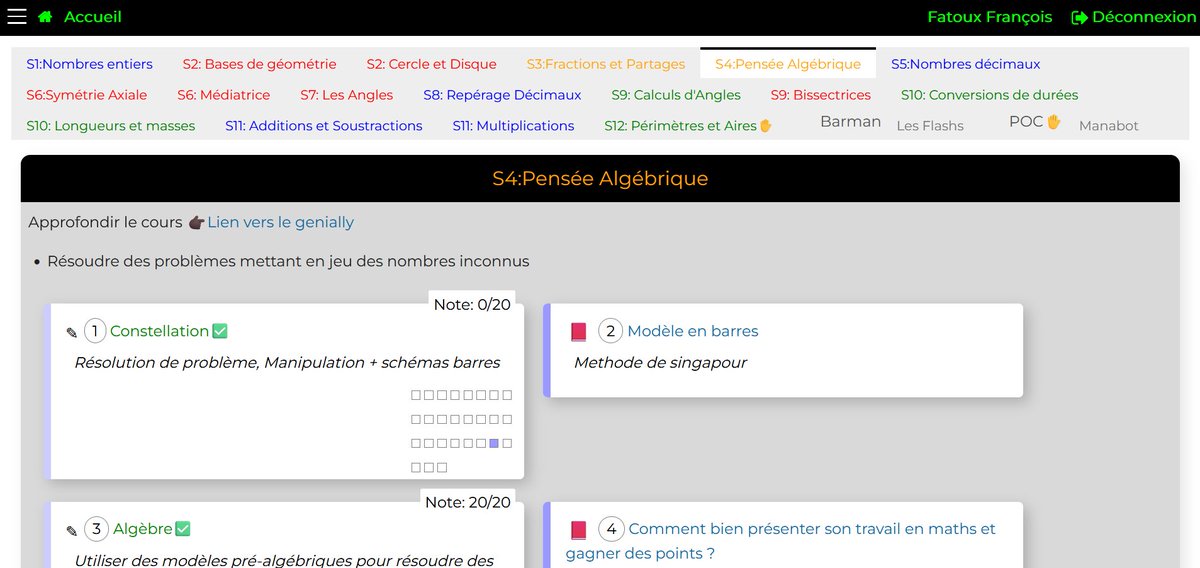
Task: Click hand icon beside POC
Action: coord(1053,121)
